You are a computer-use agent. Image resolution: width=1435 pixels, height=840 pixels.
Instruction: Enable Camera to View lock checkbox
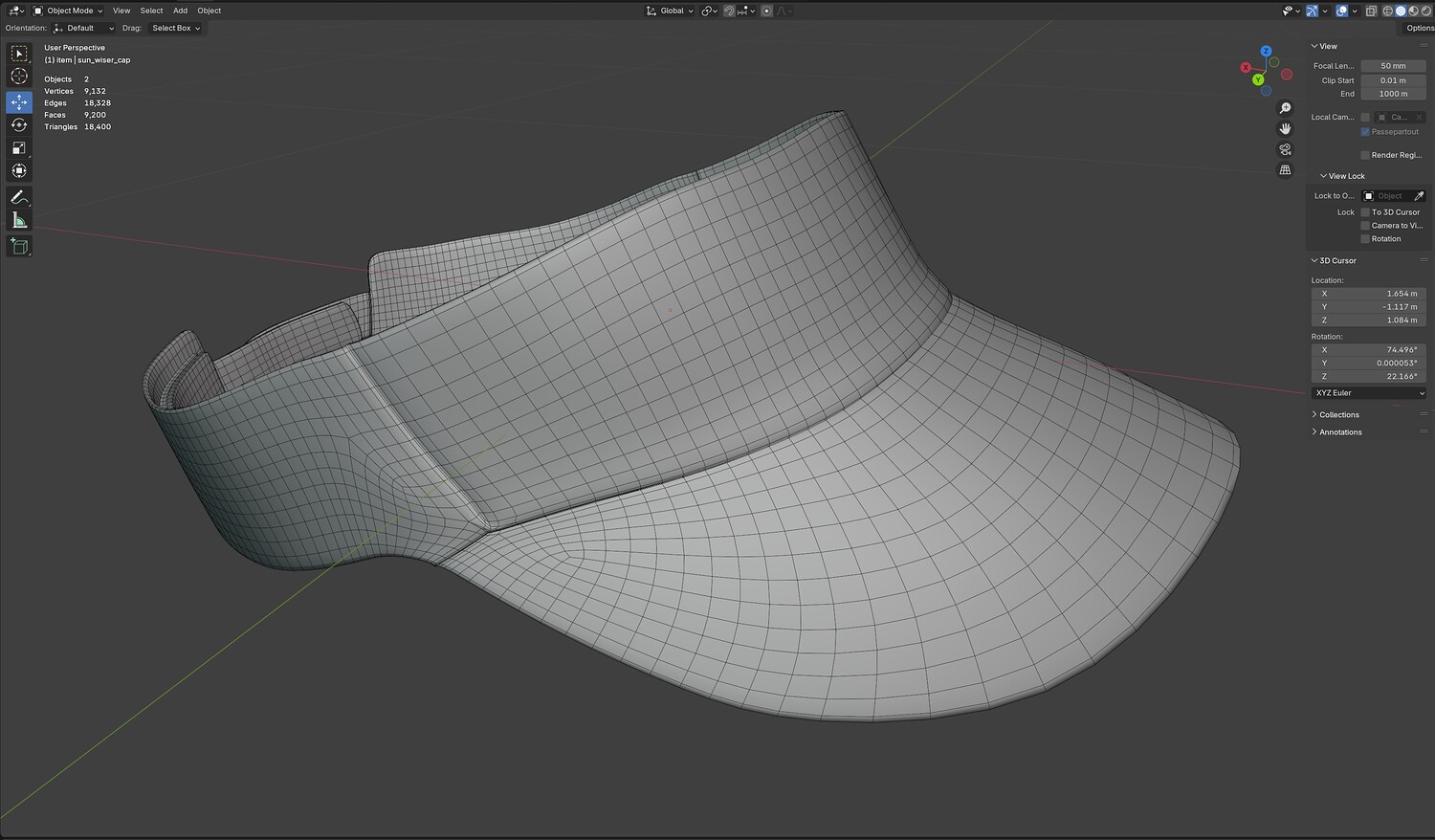click(1365, 226)
